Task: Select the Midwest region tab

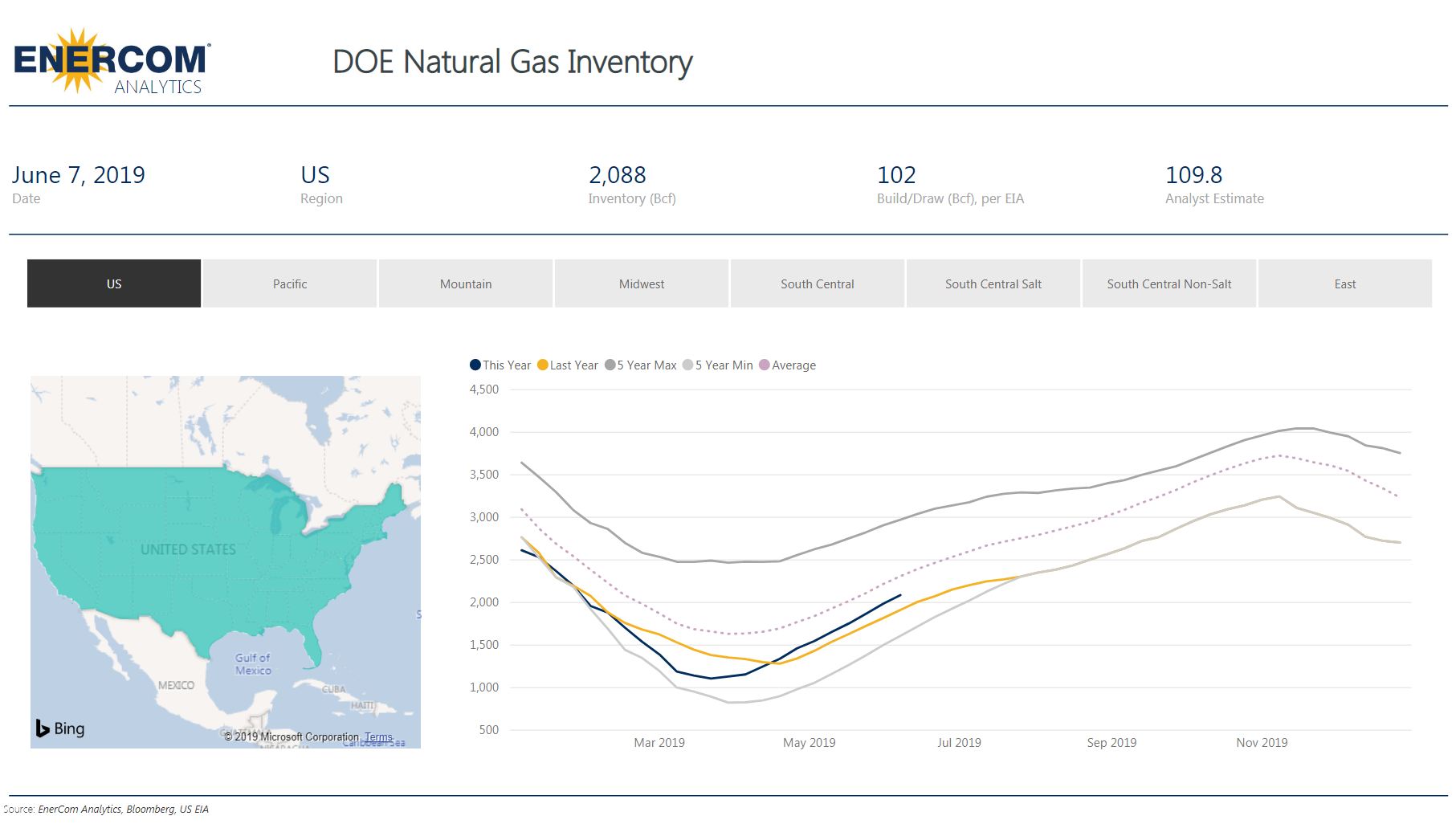Action: pos(641,284)
